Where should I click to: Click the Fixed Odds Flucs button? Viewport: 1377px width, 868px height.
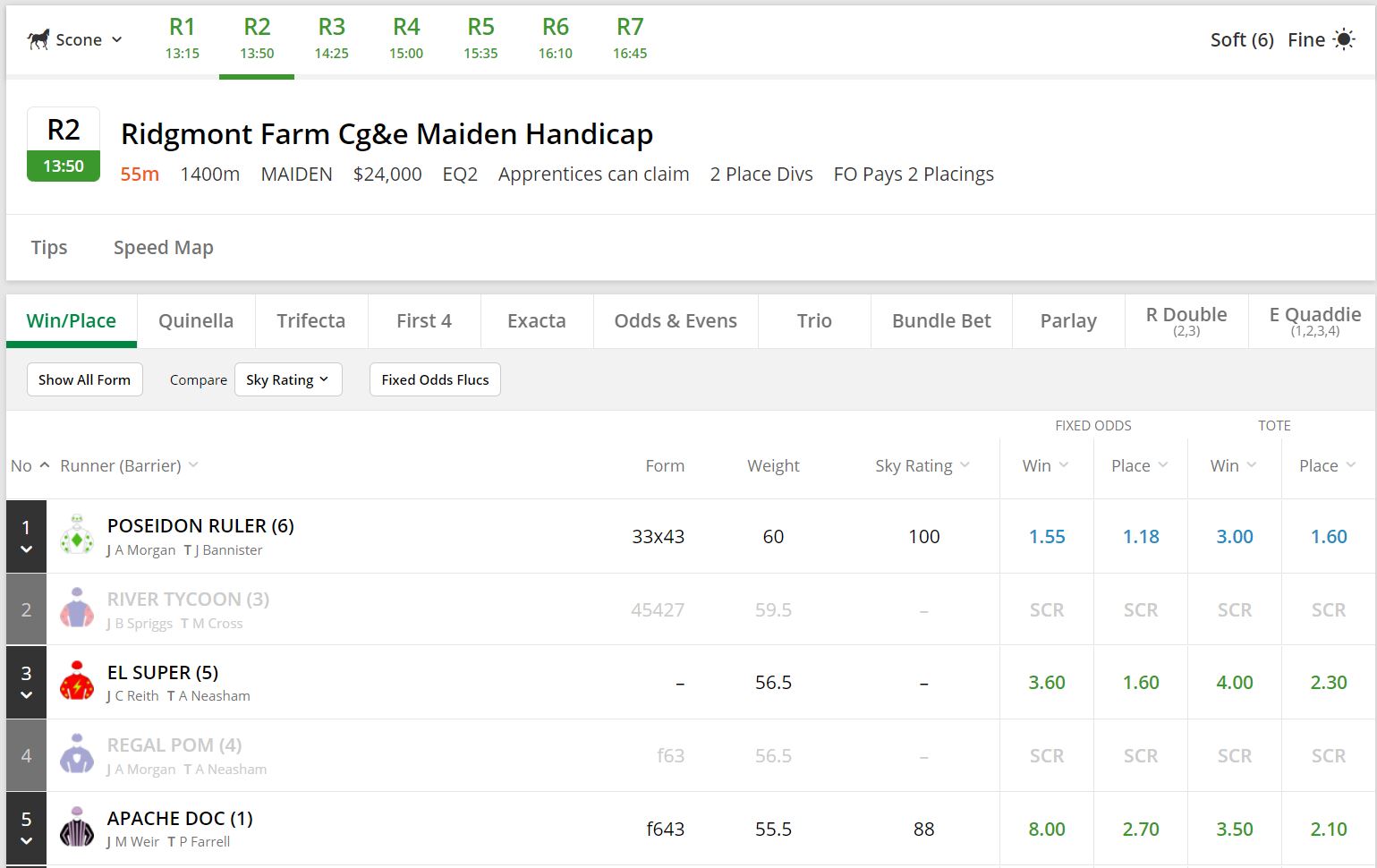coord(435,379)
